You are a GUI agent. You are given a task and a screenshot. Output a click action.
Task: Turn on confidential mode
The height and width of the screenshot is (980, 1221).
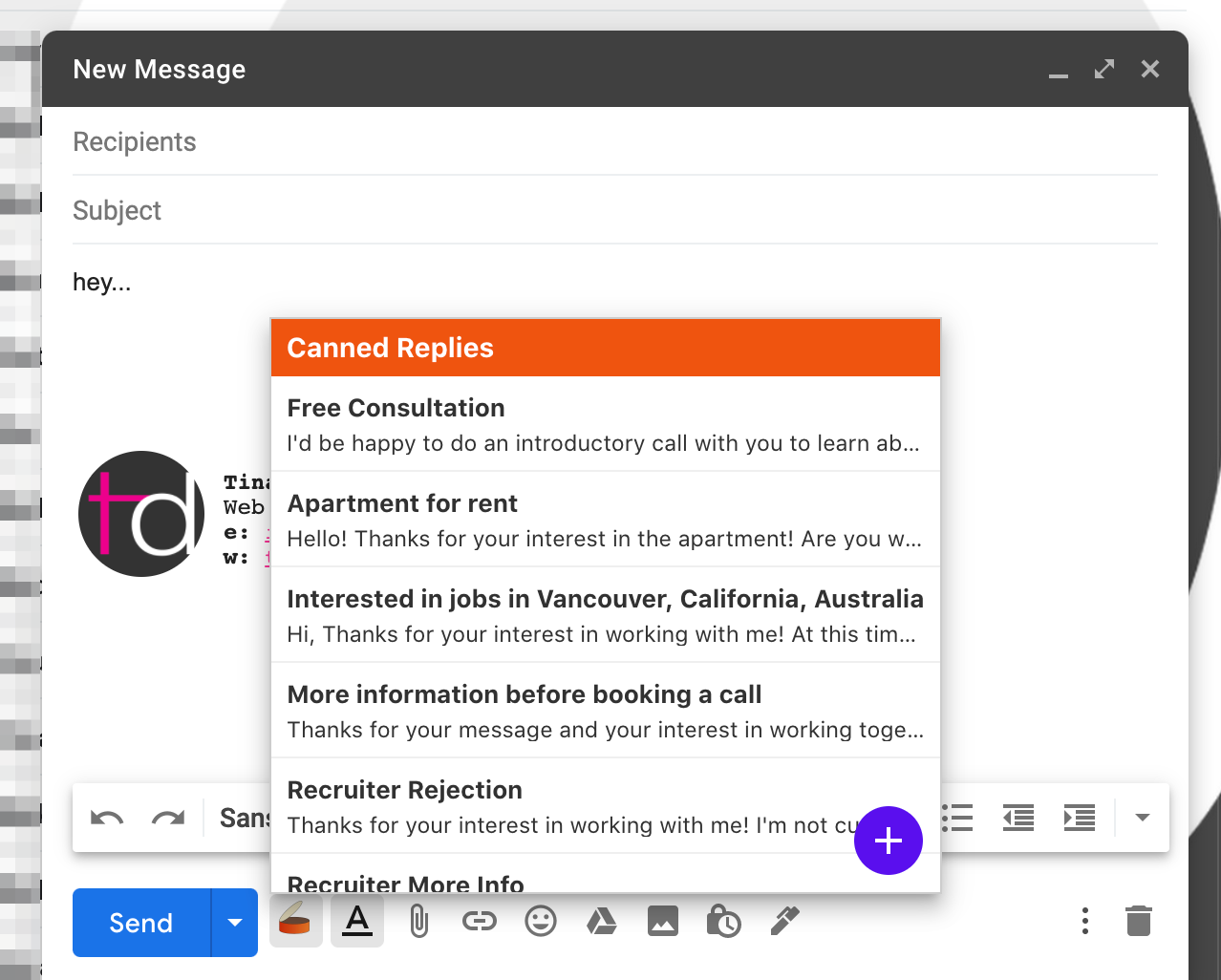724,921
